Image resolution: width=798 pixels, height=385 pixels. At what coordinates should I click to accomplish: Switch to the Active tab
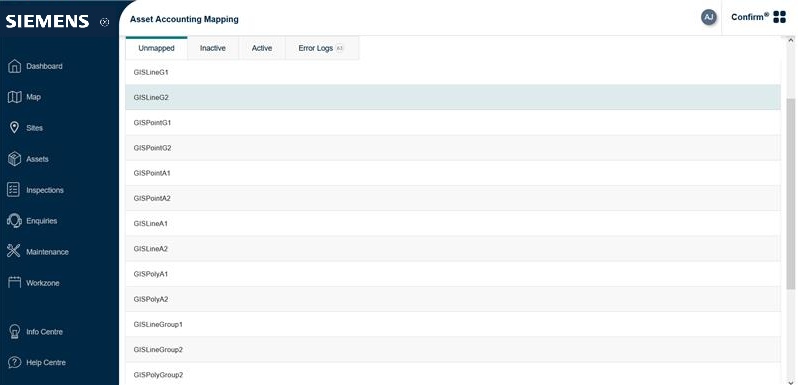(262, 48)
